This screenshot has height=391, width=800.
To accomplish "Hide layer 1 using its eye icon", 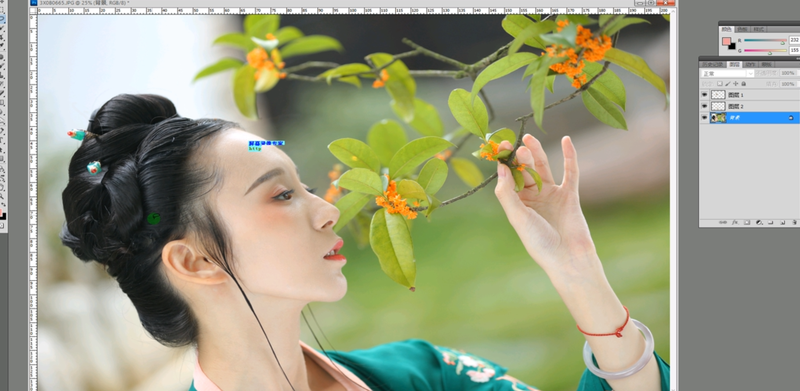I will pyautogui.click(x=705, y=94).
